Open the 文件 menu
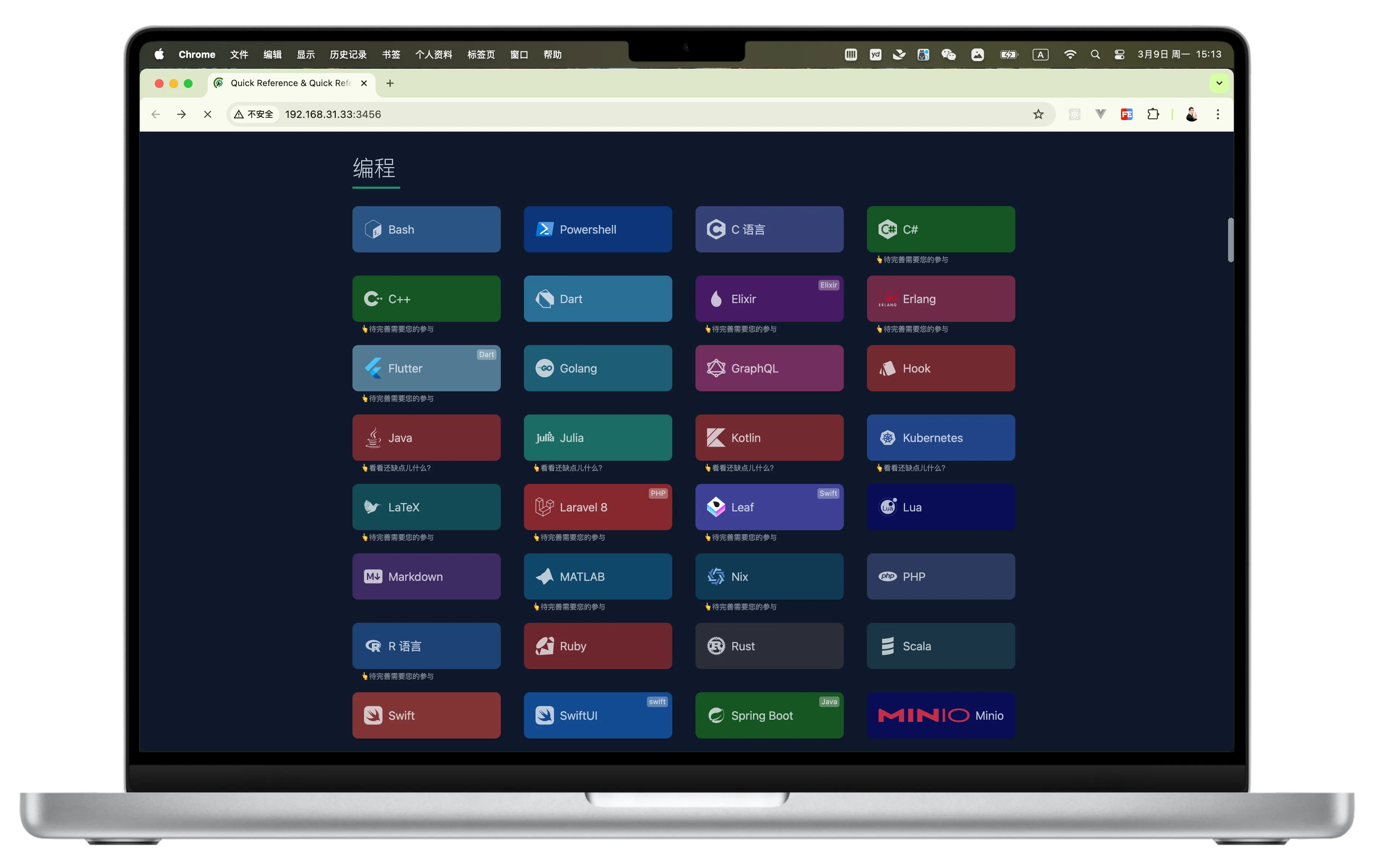The height and width of the screenshot is (868, 1375). 239,54
